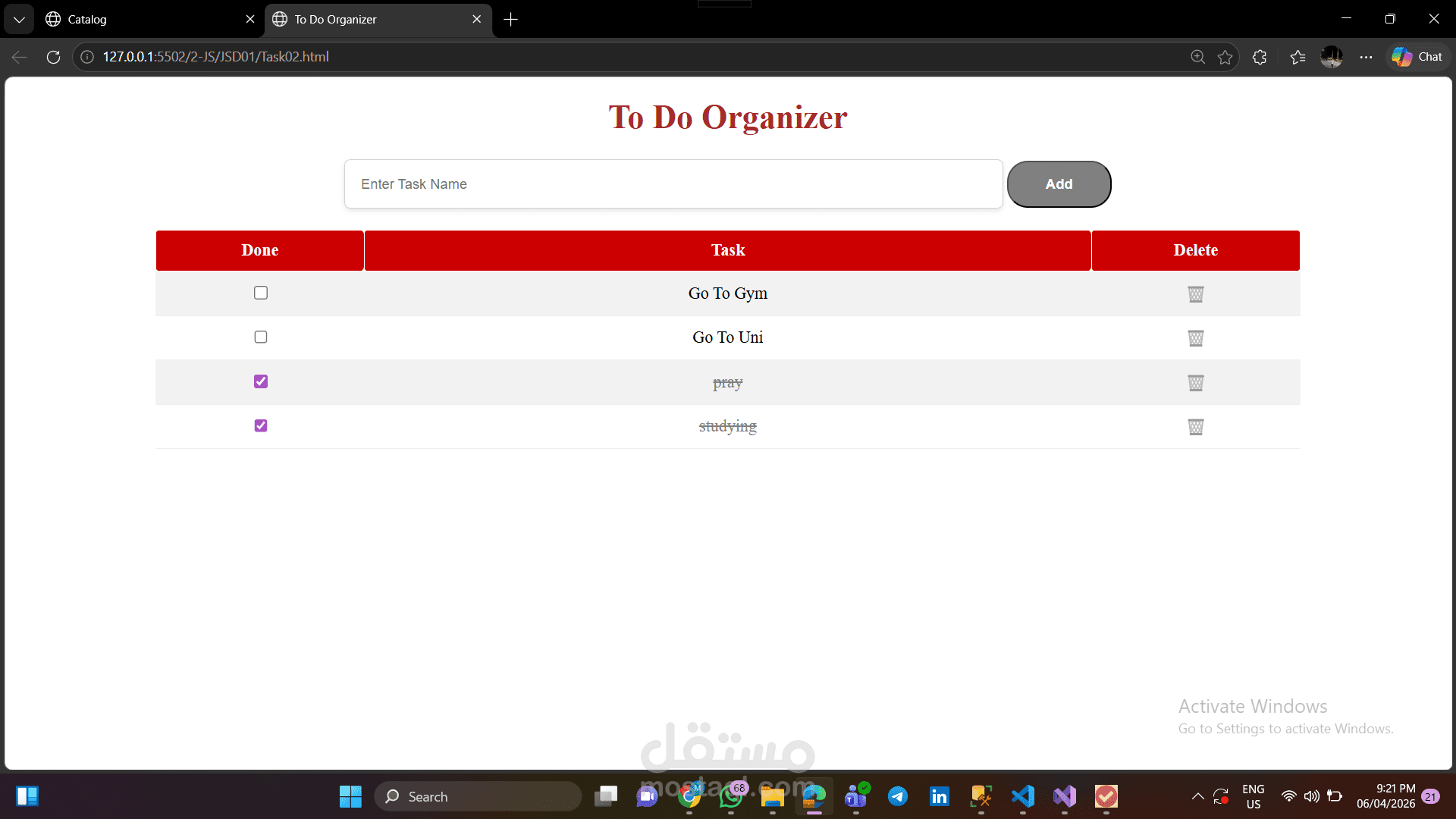Image resolution: width=1456 pixels, height=819 pixels.
Task: Open browser settings and more menu
Action: (x=1366, y=57)
